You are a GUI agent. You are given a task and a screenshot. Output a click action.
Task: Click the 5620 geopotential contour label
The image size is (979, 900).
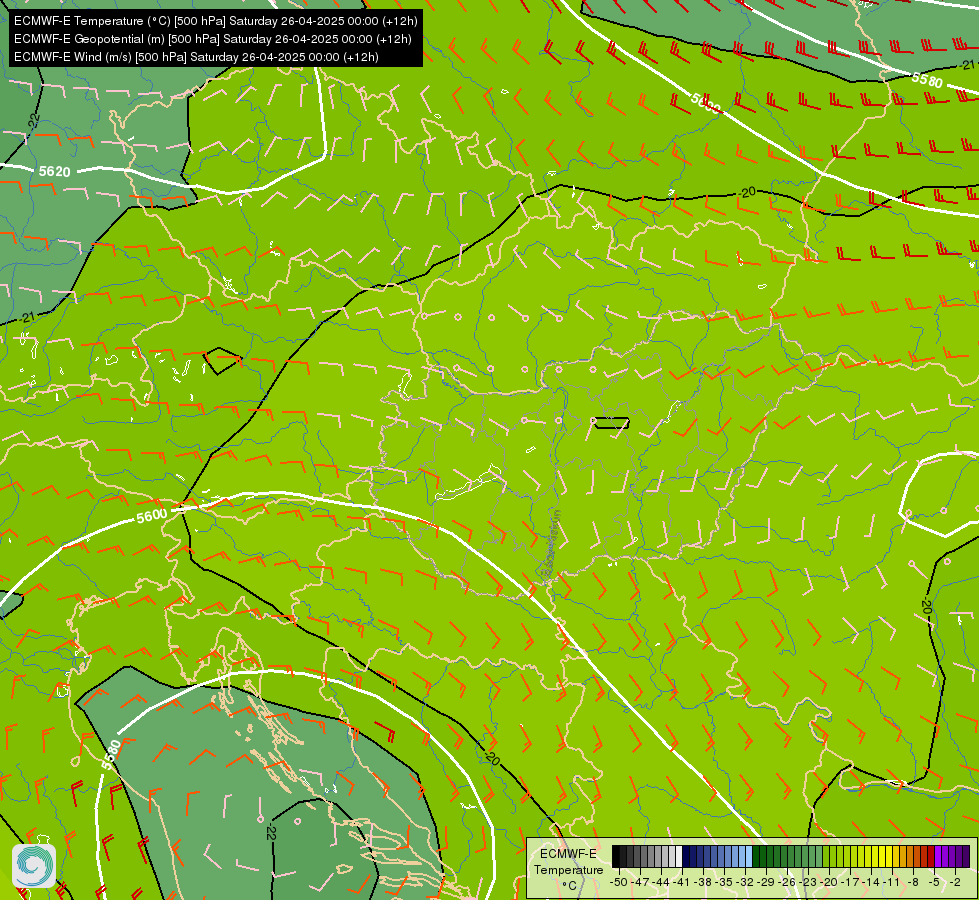click(x=54, y=171)
